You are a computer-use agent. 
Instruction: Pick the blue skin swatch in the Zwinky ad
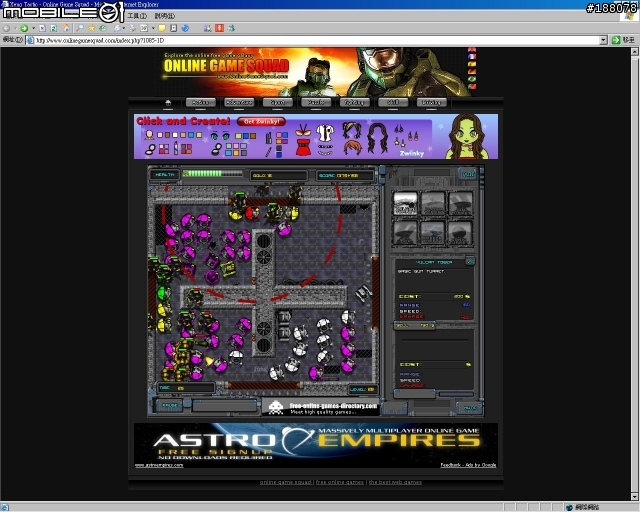191,135
